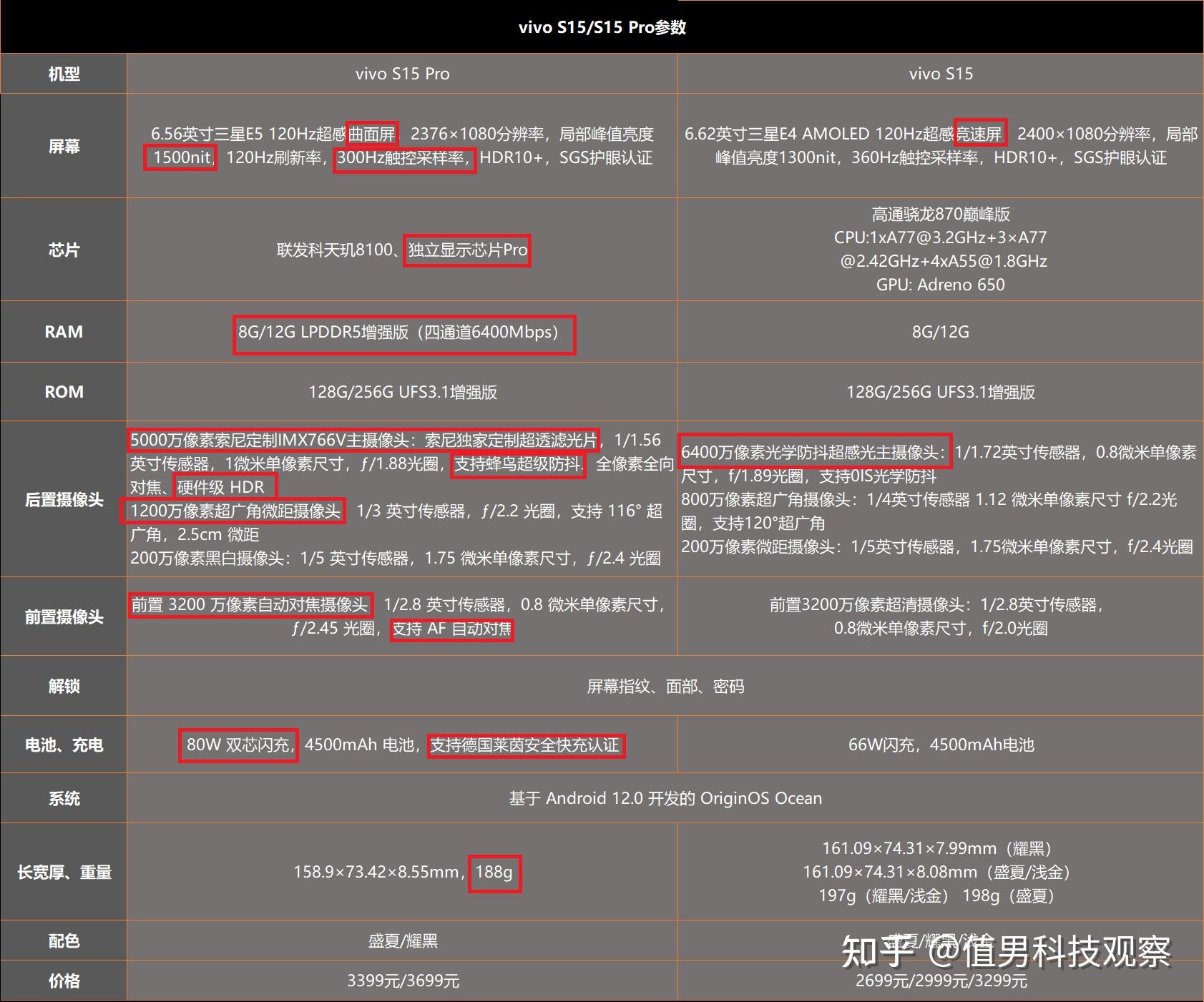
Task: Click the 'vivo S15' column header
Action: (941, 74)
